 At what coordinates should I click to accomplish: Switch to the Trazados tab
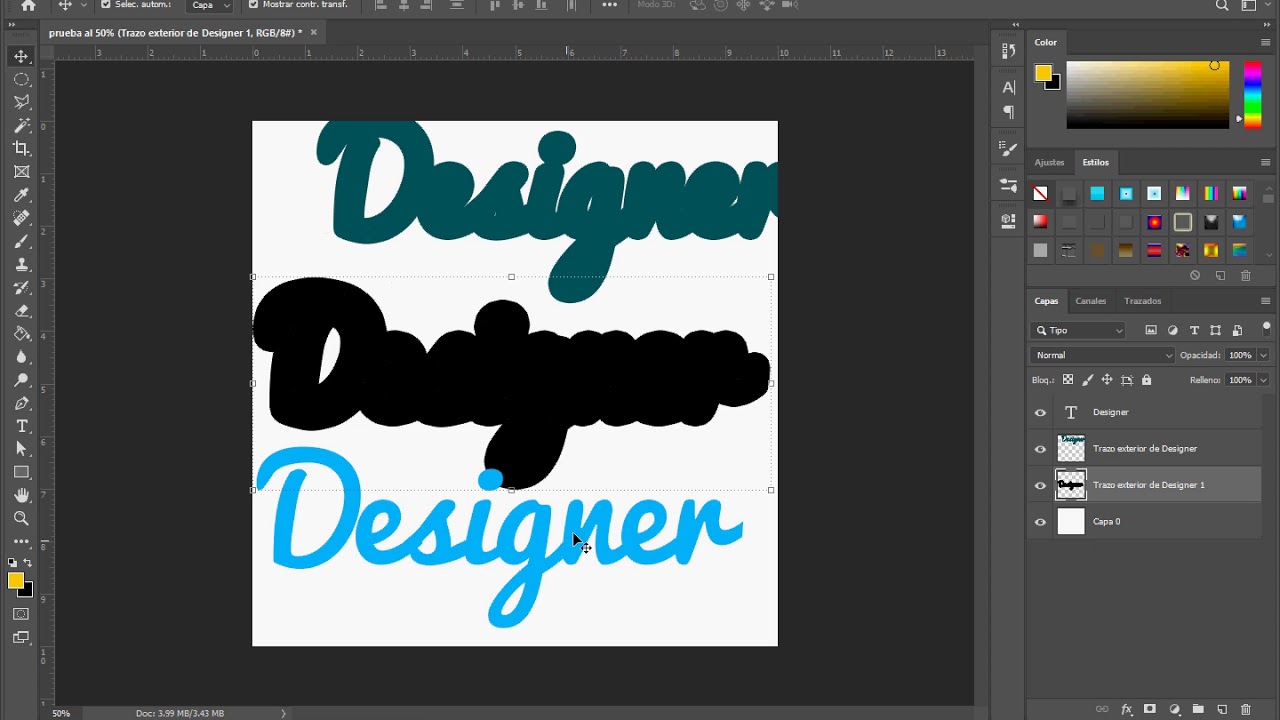1142,301
